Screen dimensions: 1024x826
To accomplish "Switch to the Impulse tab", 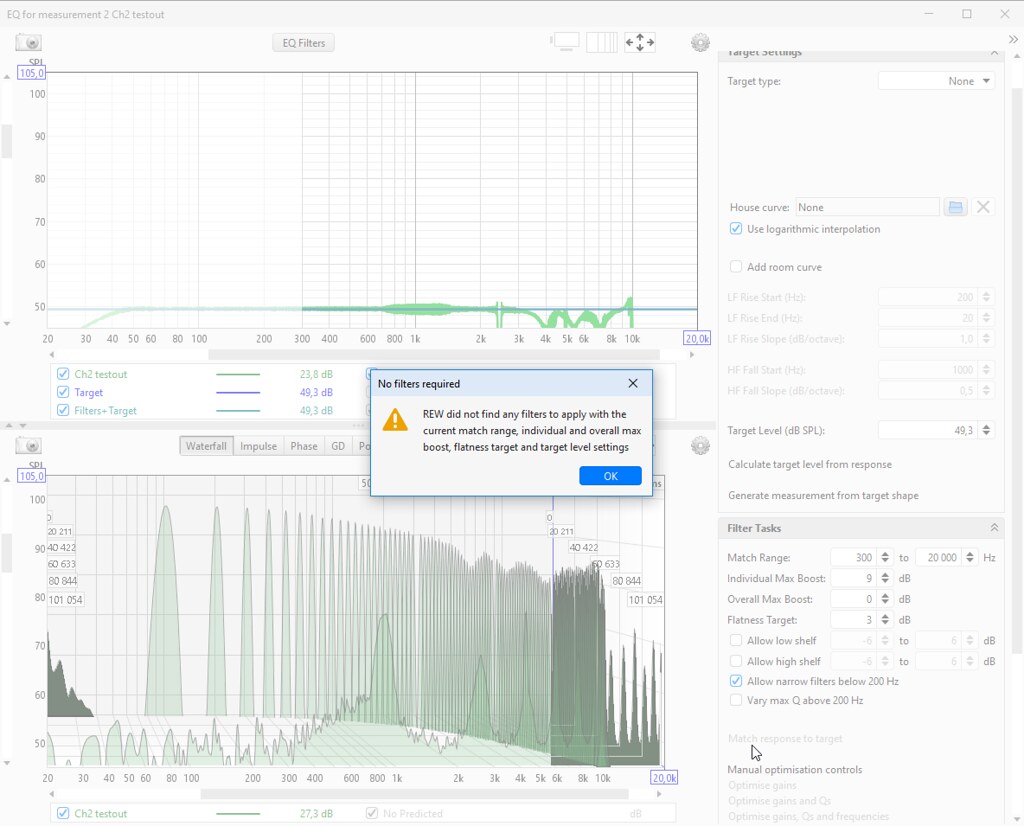I will pyautogui.click(x=258, y=446).
